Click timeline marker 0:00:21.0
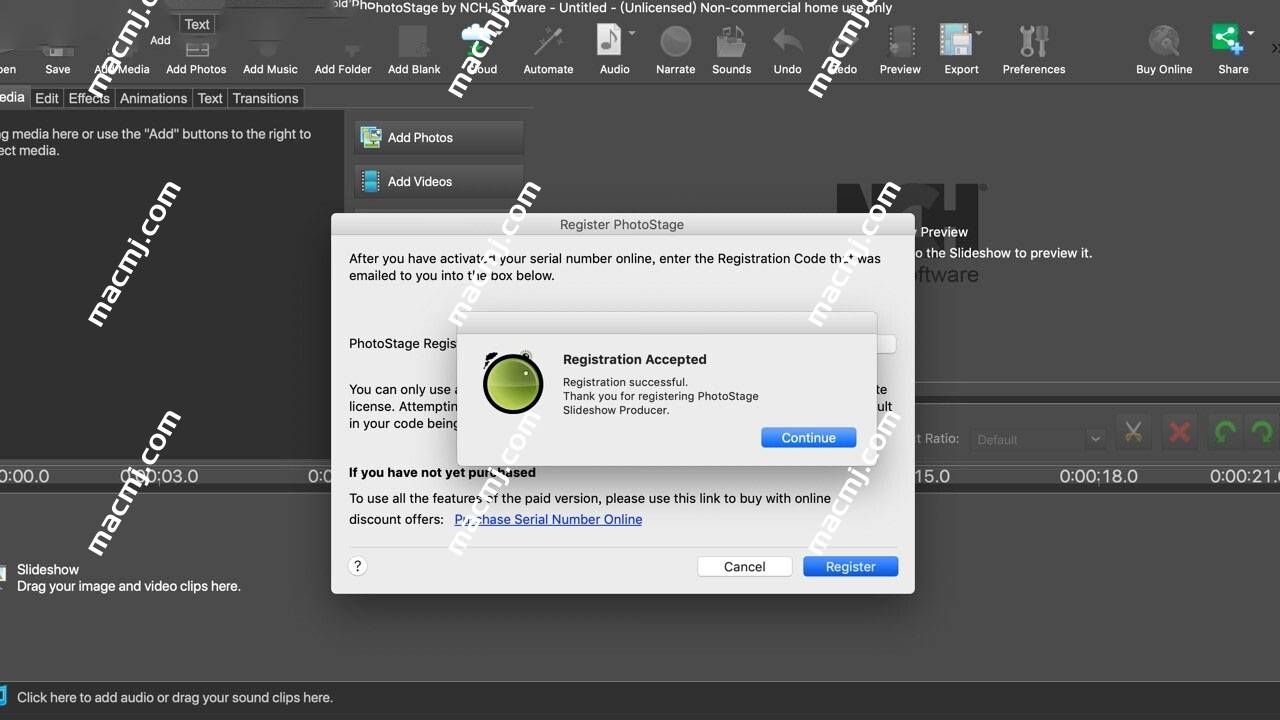This screenshot has height=720, width=1280. [1245, 476]
